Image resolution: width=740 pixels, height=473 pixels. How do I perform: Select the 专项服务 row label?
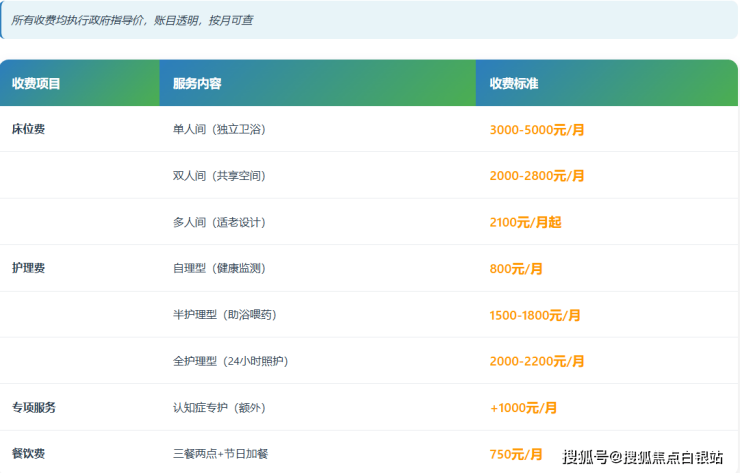(x=34, y=407)
